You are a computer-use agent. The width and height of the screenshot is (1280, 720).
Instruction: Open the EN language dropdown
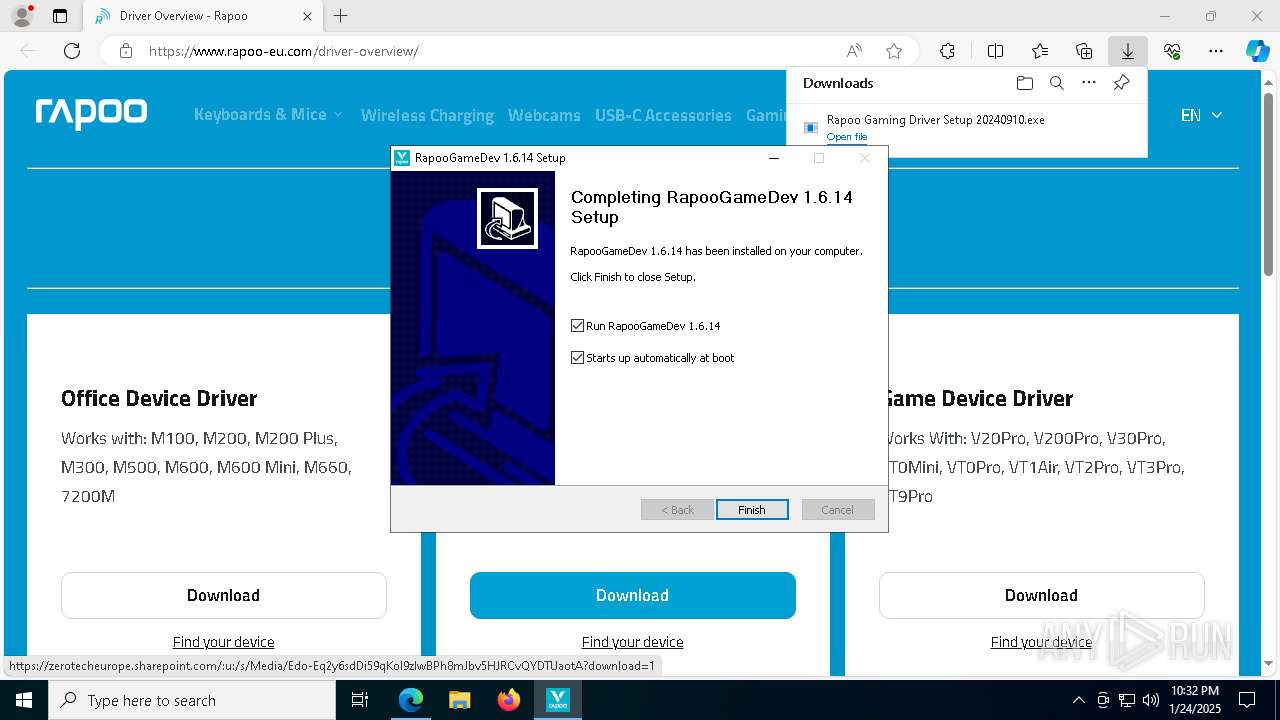click(x=1201, y=115)
